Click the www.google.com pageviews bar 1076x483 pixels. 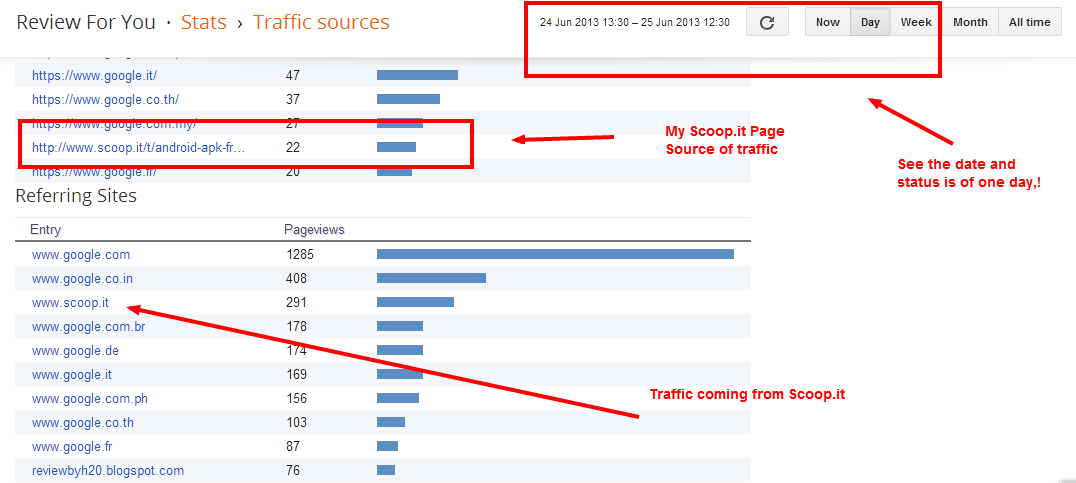click(555, 255)
